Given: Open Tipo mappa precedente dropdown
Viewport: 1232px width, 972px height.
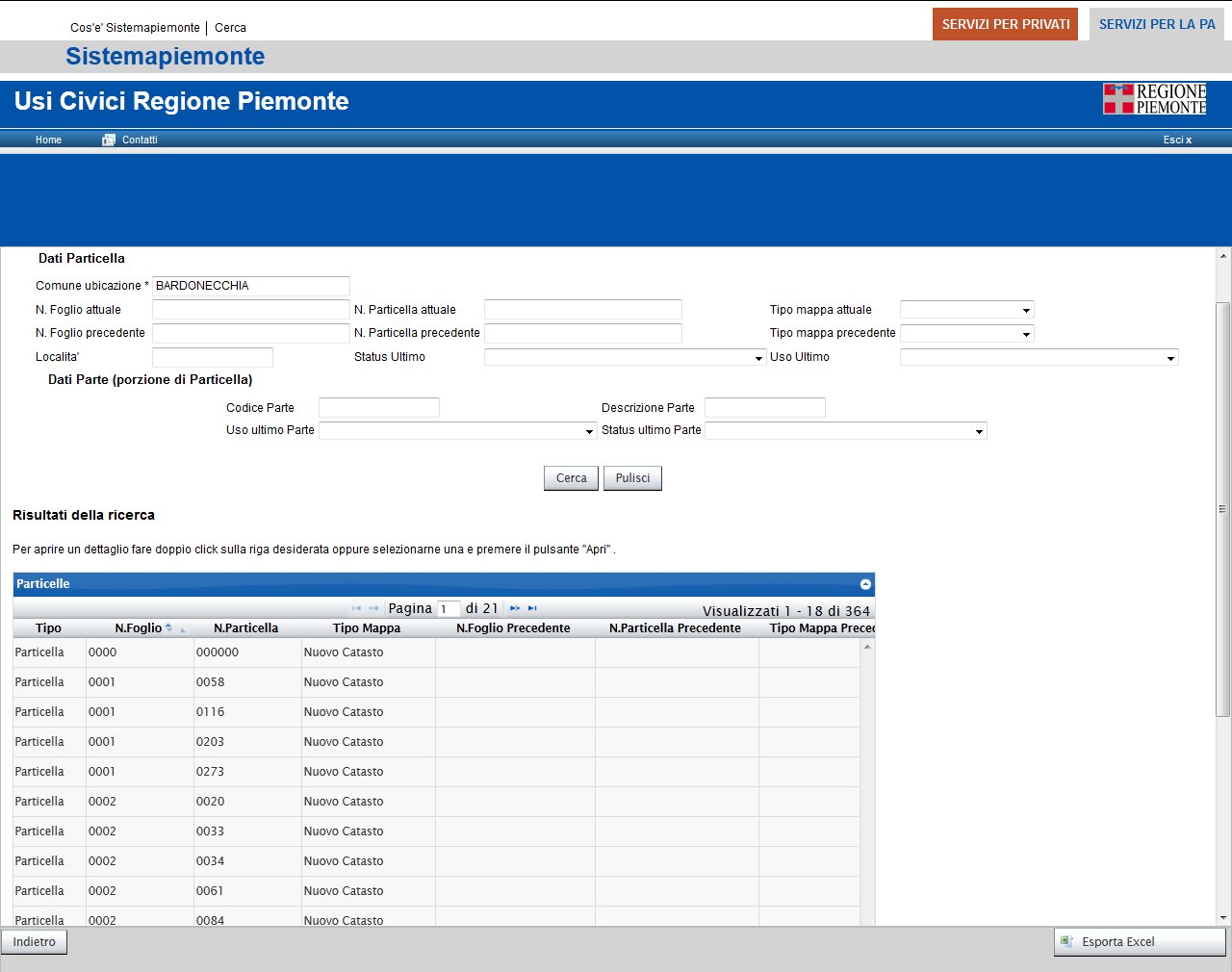Looking at the screenshot, I should [1026, 334].
